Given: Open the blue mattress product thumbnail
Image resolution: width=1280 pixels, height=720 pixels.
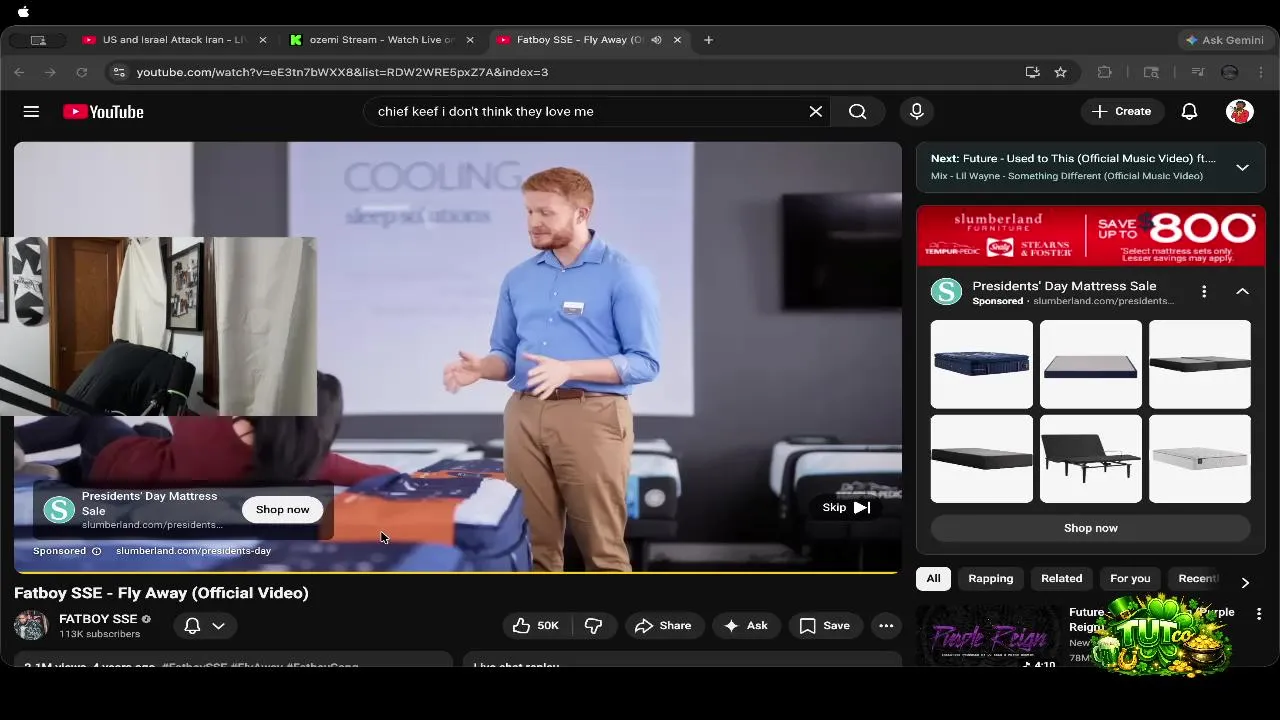Looking at the screenshot, I should [982, 364].
